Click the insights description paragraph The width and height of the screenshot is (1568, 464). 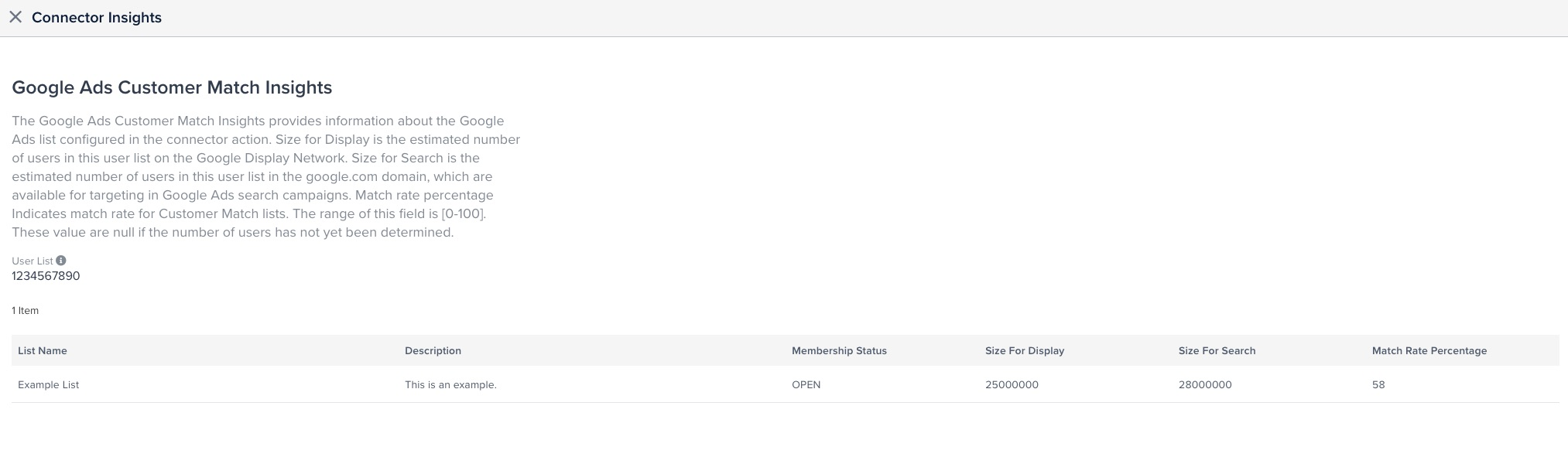coord(266,176)
